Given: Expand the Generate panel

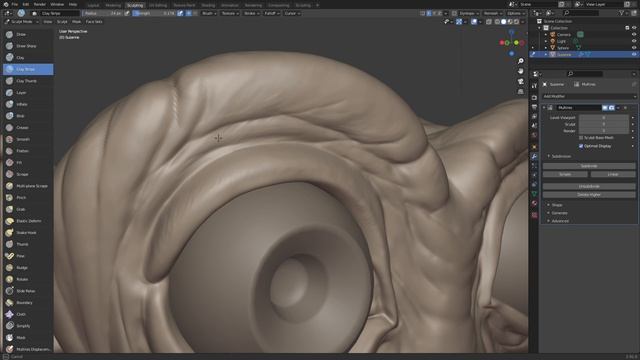Looking at the screenshot, I should coord(559,213).
